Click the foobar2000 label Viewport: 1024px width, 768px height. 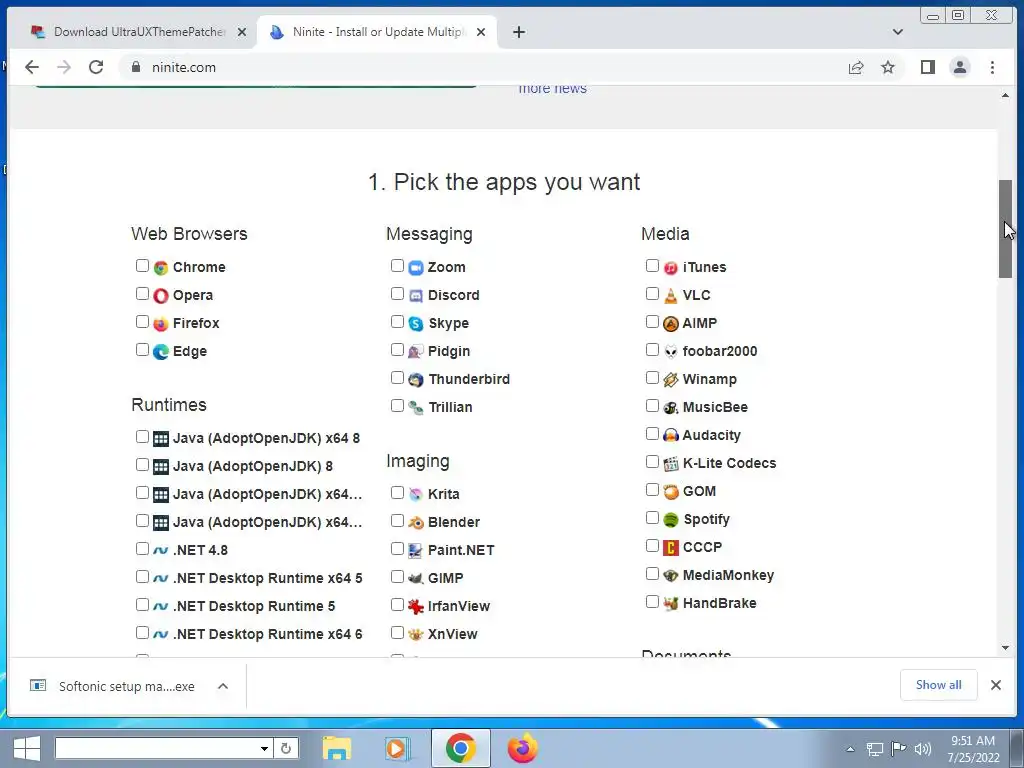(x=720, y=351)
